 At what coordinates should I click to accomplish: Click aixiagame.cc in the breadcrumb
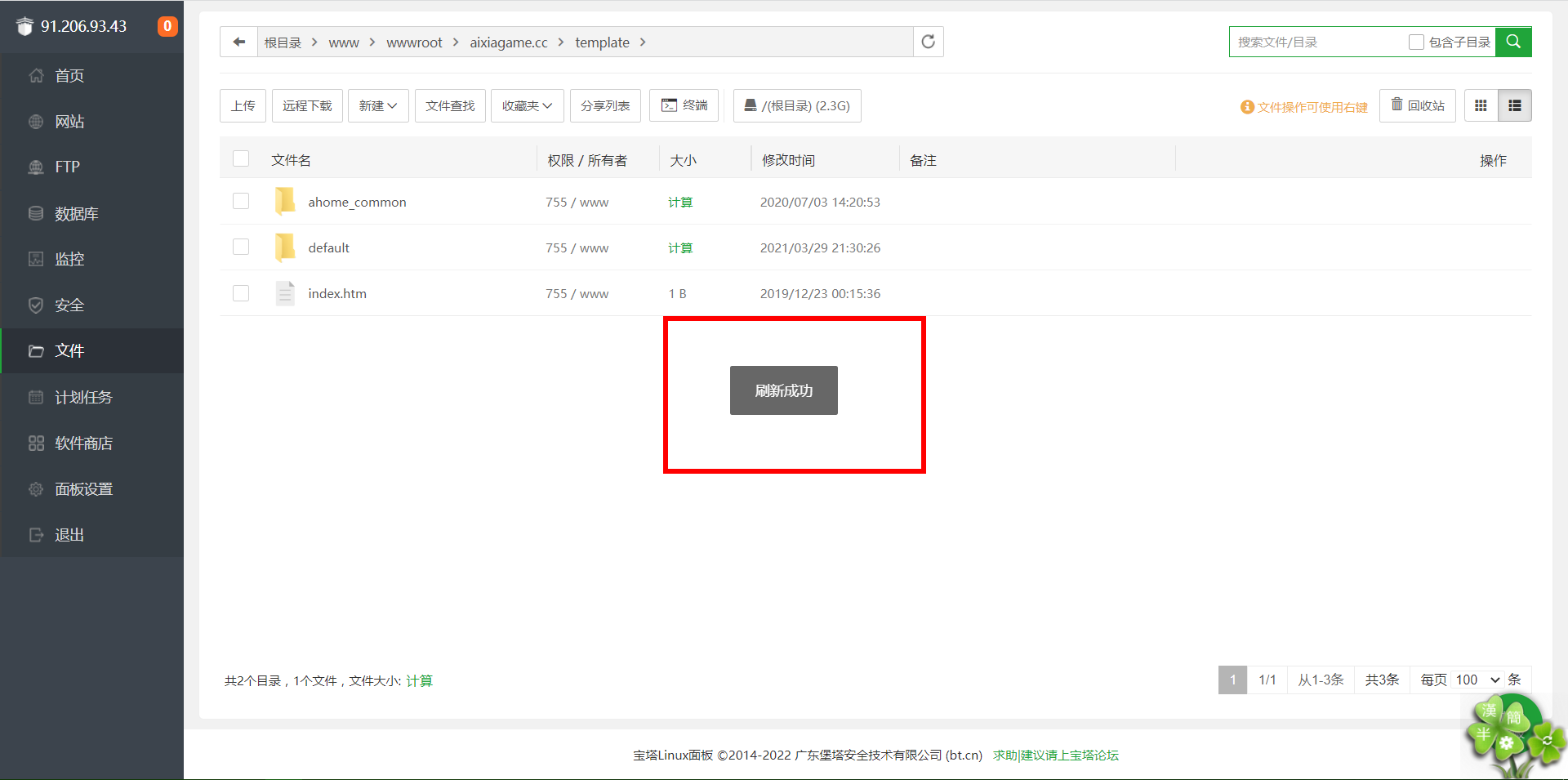509,42
